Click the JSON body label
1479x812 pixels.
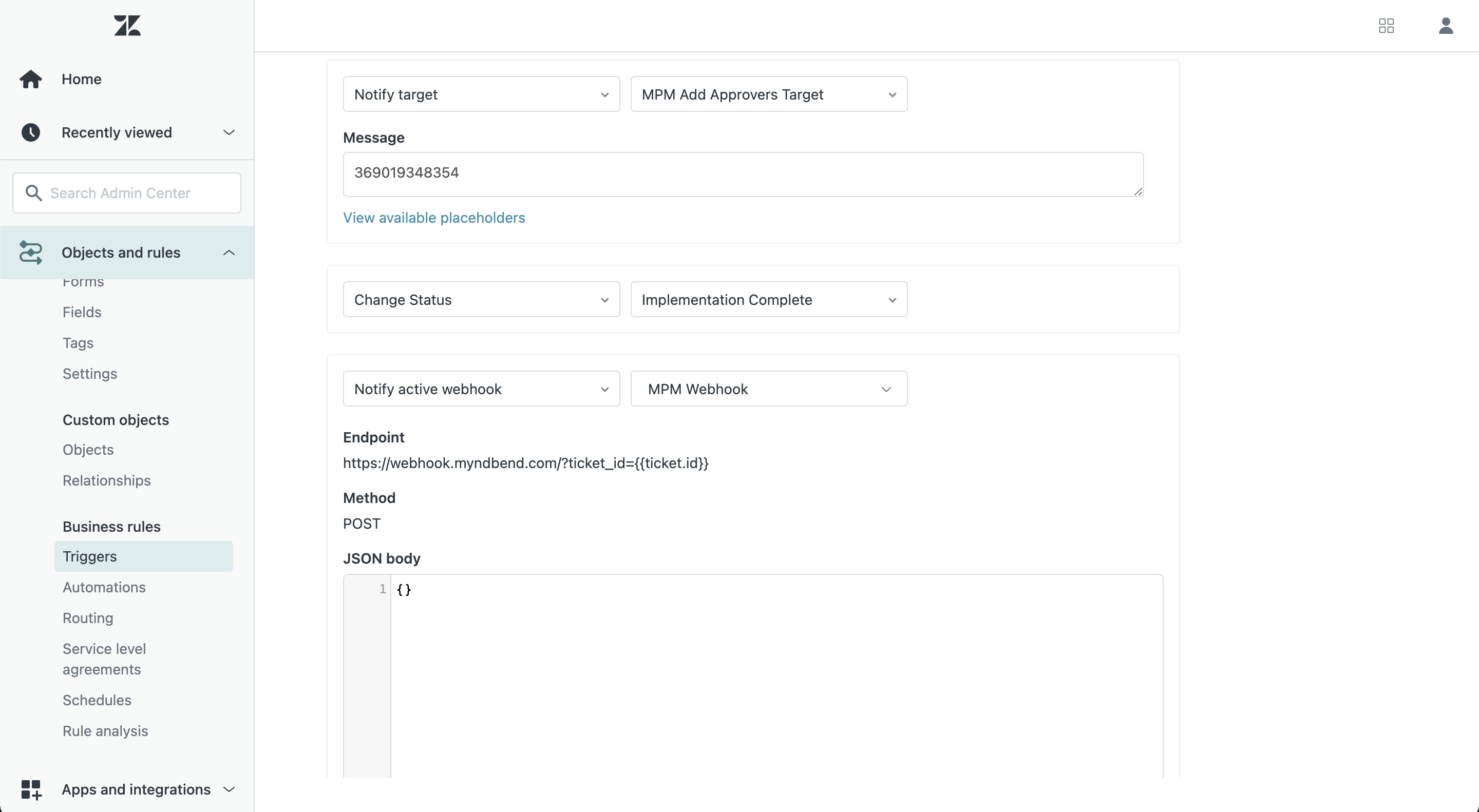pos(381,558)
